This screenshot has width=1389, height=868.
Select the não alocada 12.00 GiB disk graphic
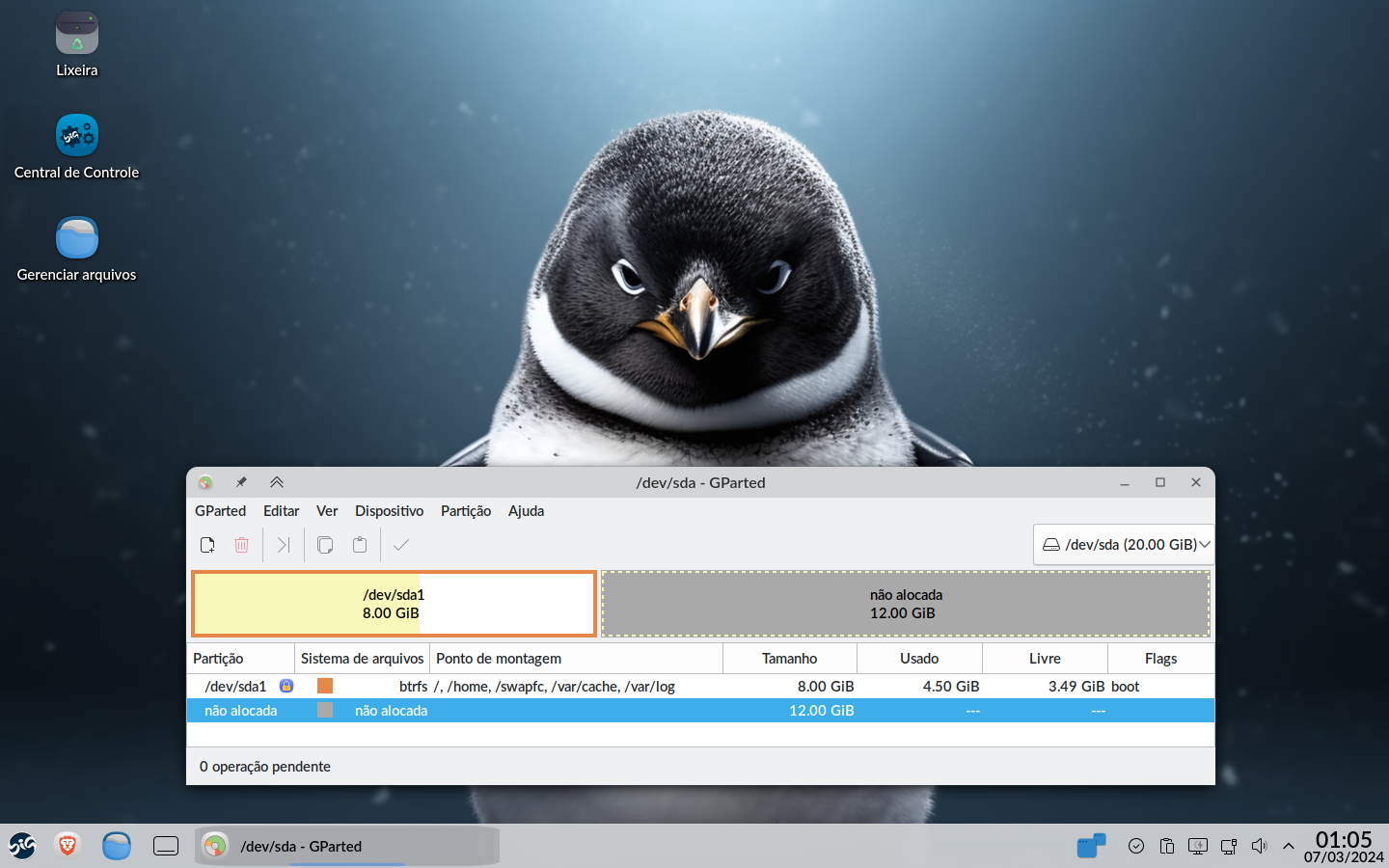[906, 604]
